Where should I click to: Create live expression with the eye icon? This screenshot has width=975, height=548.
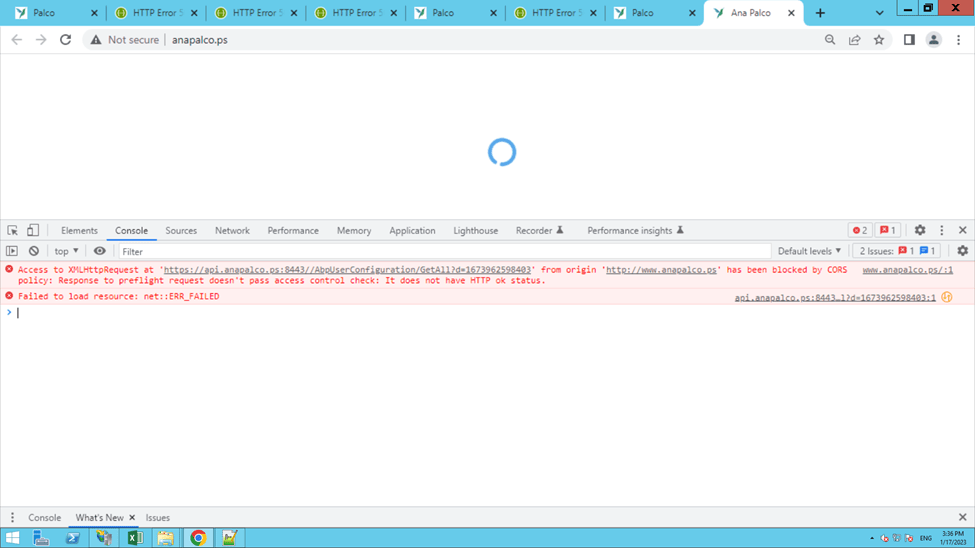[x=99, y=251]
